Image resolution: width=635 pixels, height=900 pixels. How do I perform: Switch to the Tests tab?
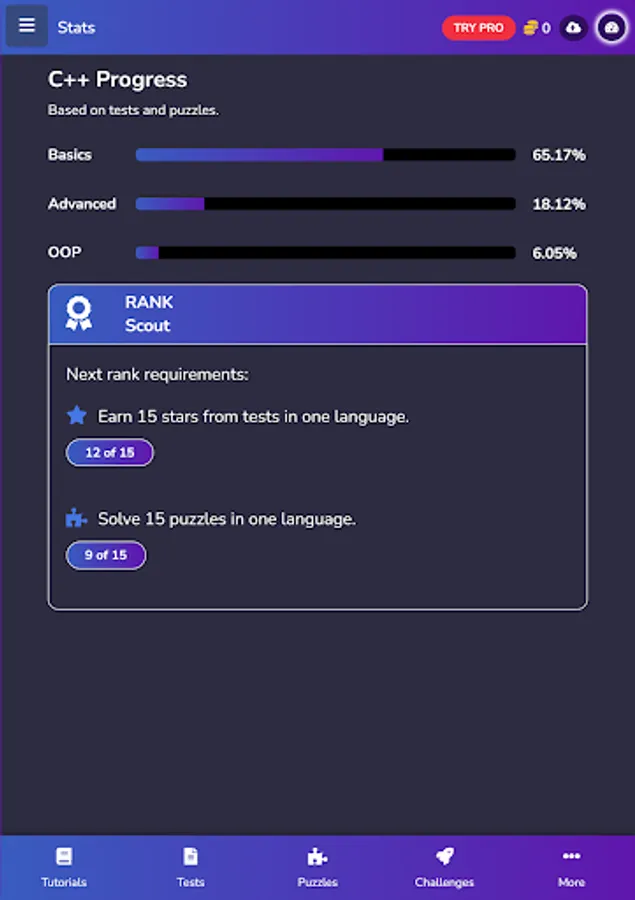(190, 867)
